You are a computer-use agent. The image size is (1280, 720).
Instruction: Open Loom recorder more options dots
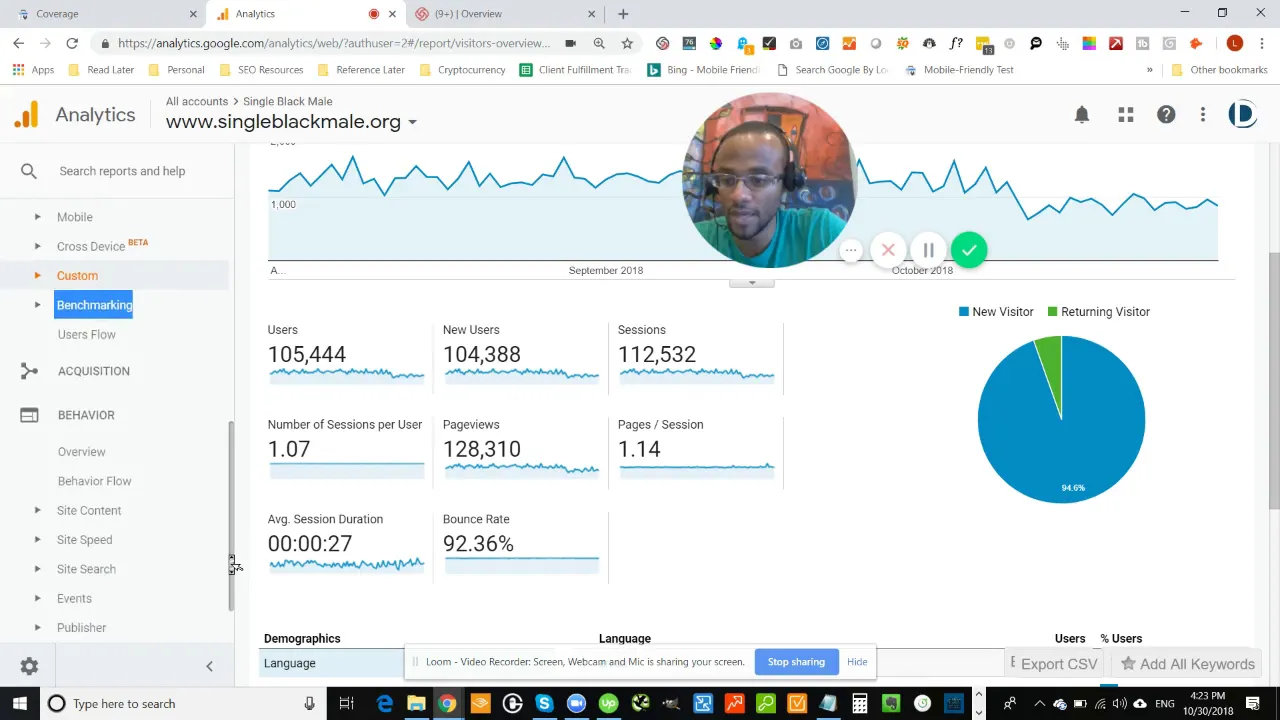(x=850, y=250)
